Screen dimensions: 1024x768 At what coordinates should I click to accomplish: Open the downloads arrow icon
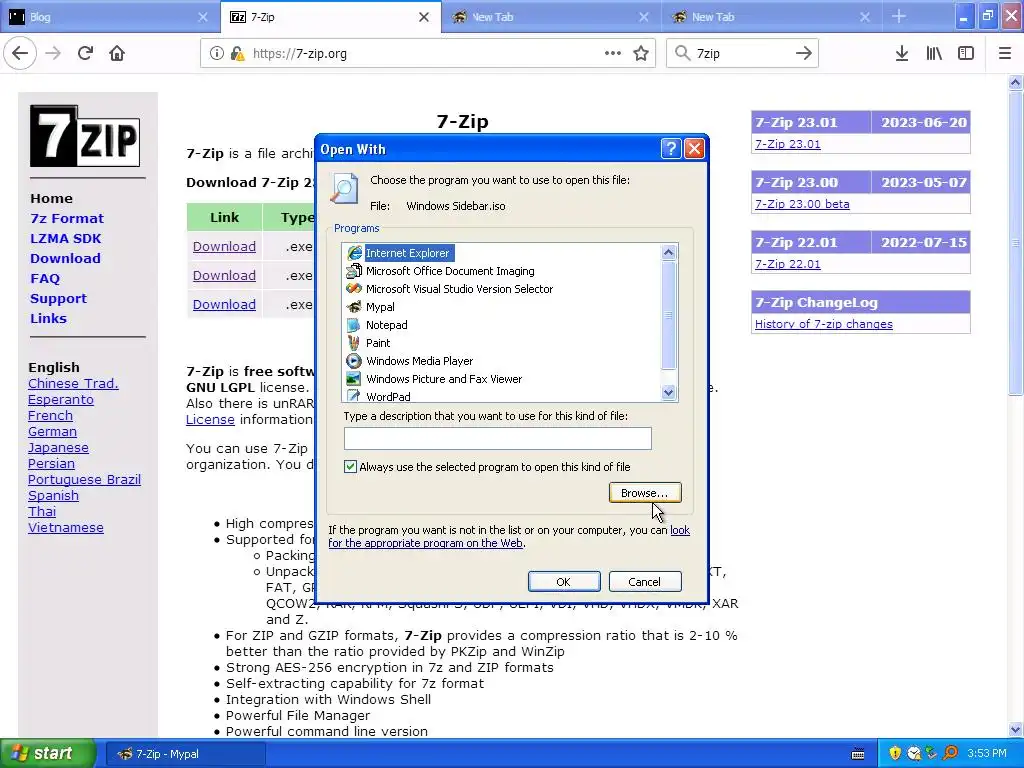click(x=902, y=54)
